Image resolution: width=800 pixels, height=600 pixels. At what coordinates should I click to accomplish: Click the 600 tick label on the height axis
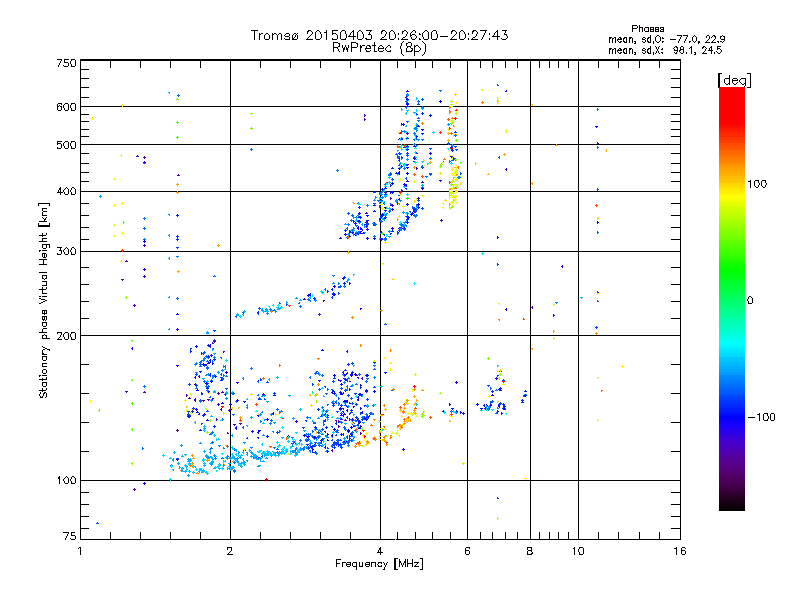pyautogui.click(x=66, y=107)
